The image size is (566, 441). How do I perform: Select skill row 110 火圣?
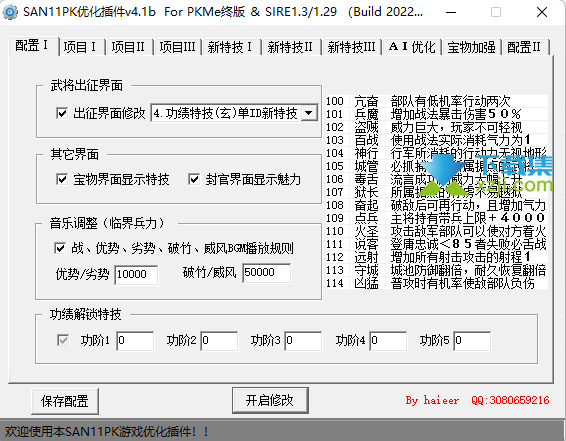click(437, 231)
